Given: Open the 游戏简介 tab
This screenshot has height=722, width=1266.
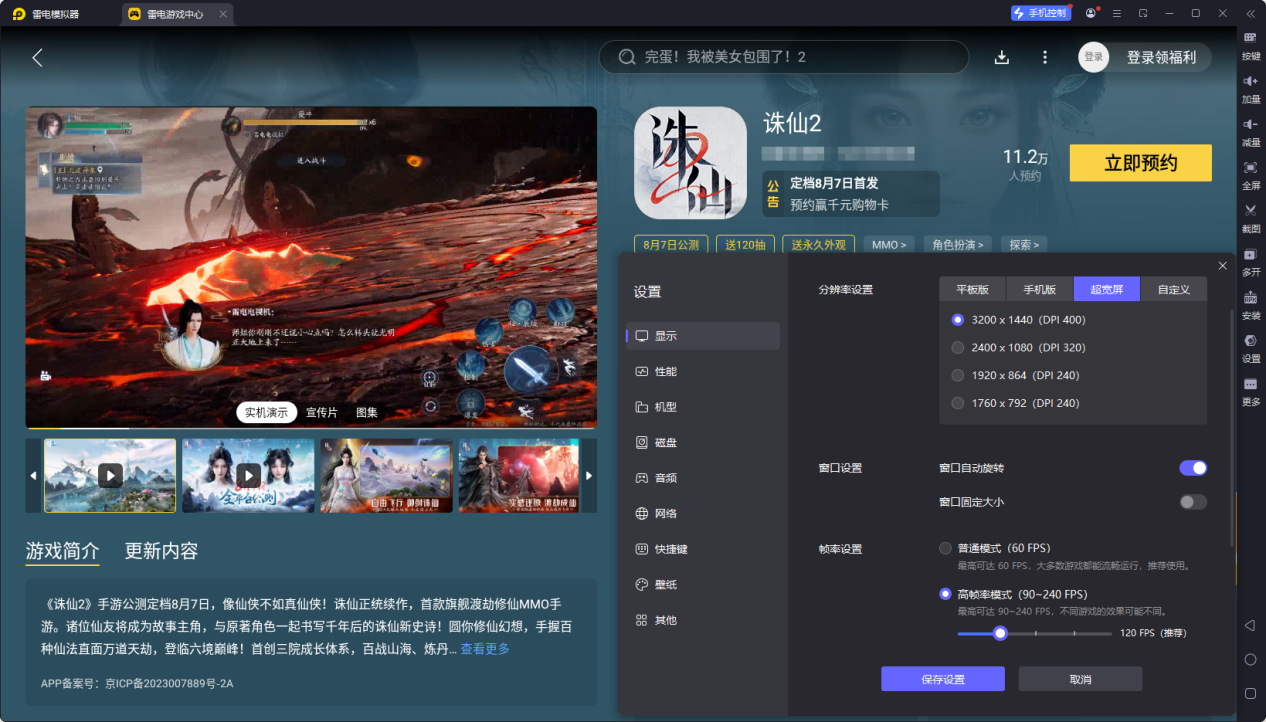Looking at the screenshot, I should pyautogui.click(x=63, y=551).
